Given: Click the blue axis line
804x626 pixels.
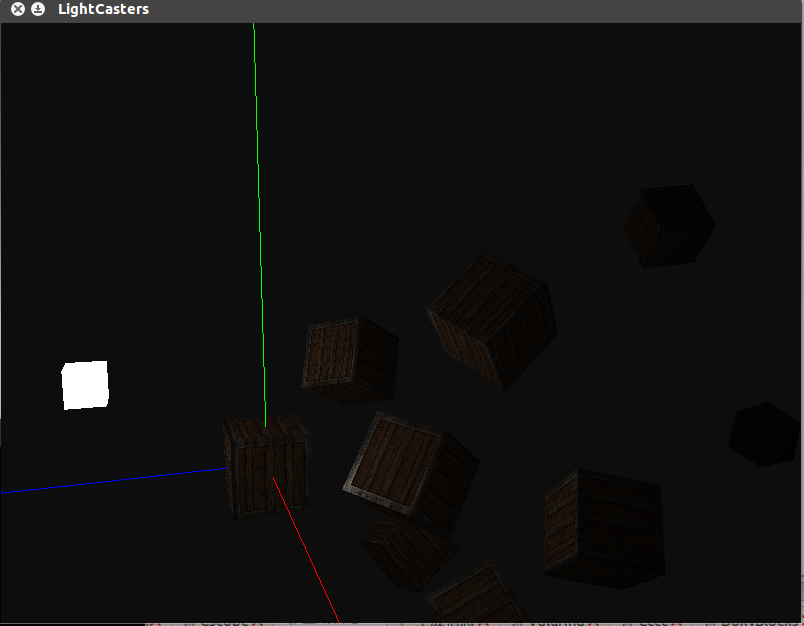Looking at the screenshot, I should point(113,480).
